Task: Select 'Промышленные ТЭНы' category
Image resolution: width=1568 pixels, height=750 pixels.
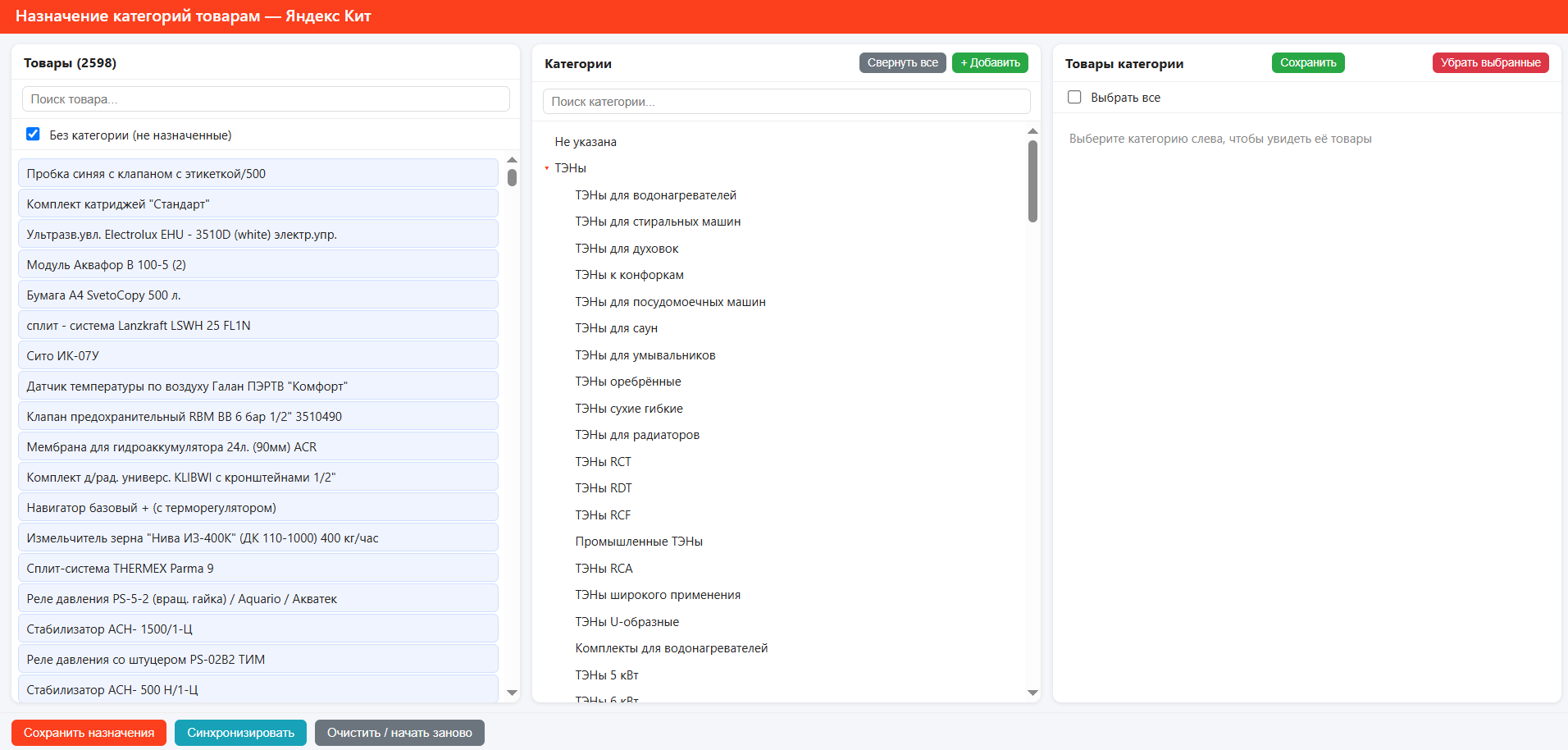Action: pos(639,542)
